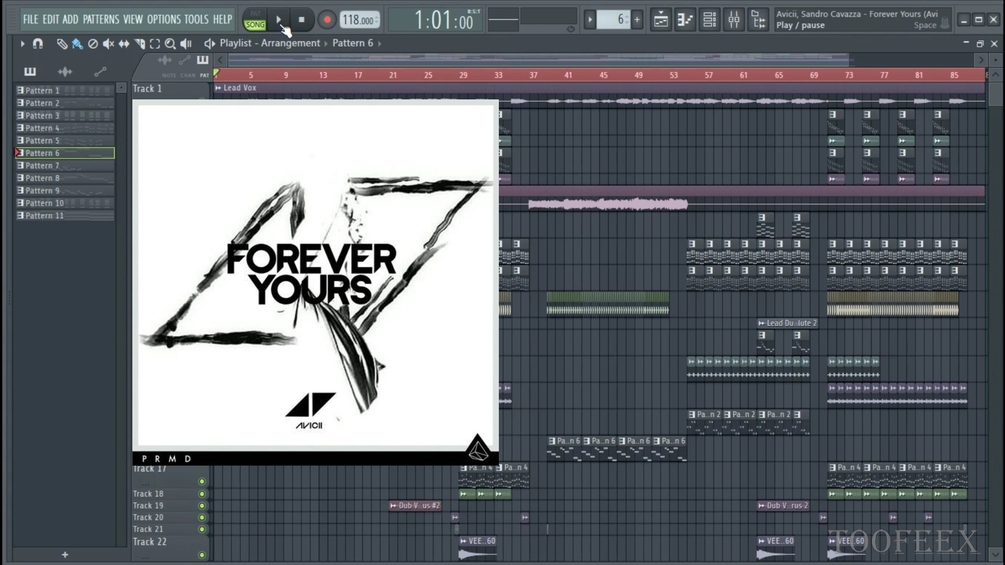Image resolution: width=1005 pixels, height=565 pixels.
Task: Mute Track 20 with its green light
Action: tap(202, 518)
